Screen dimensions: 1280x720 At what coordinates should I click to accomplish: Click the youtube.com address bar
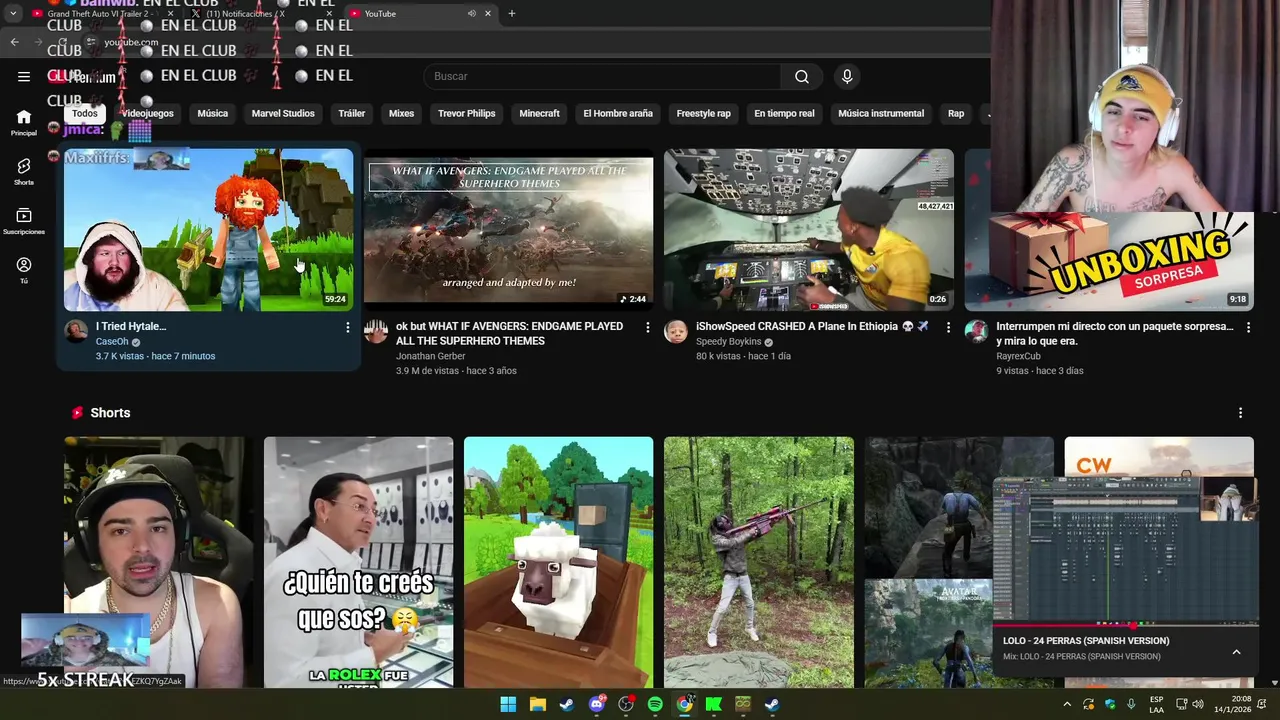(131, 42)
